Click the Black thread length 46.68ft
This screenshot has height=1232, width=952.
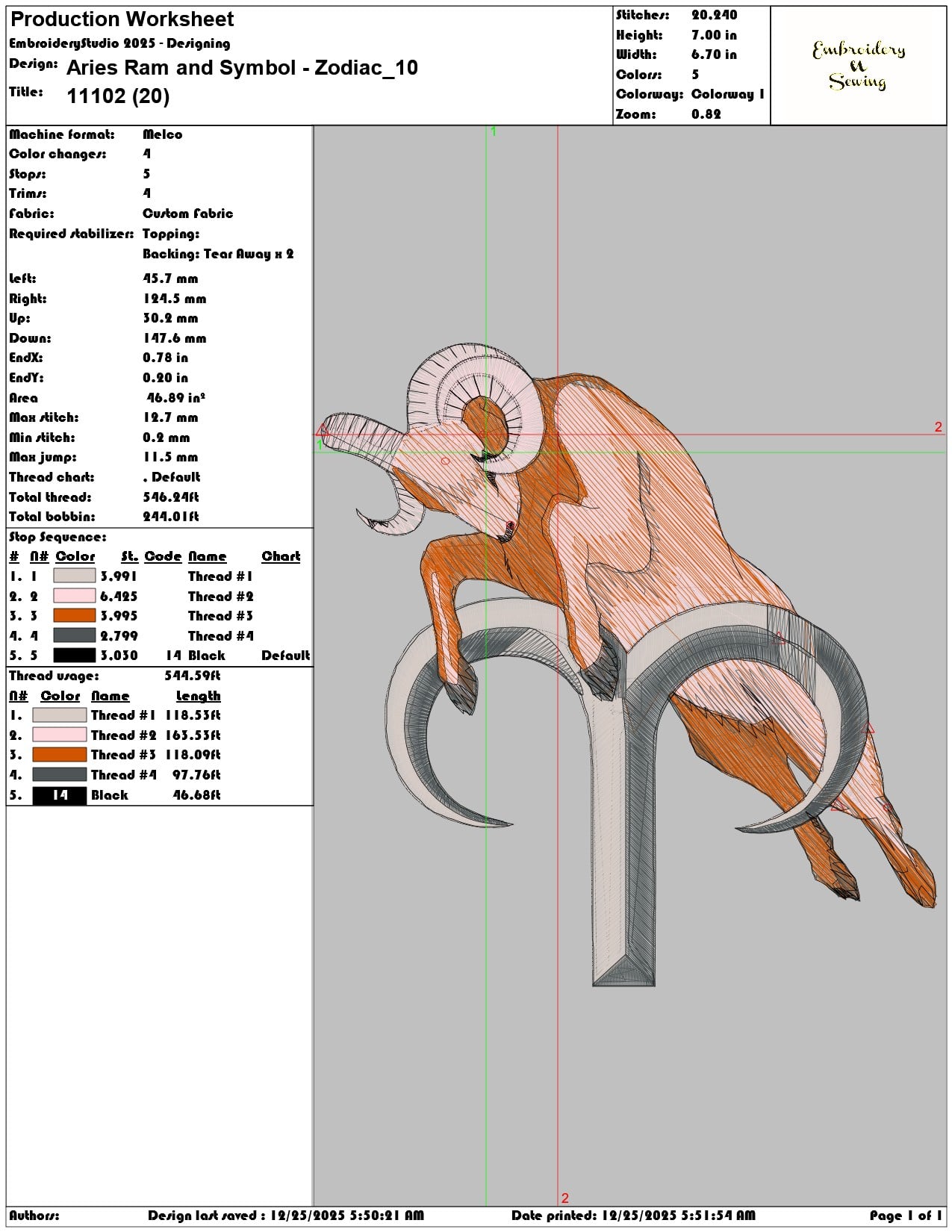pyautogui.click(x=197, y=795)
